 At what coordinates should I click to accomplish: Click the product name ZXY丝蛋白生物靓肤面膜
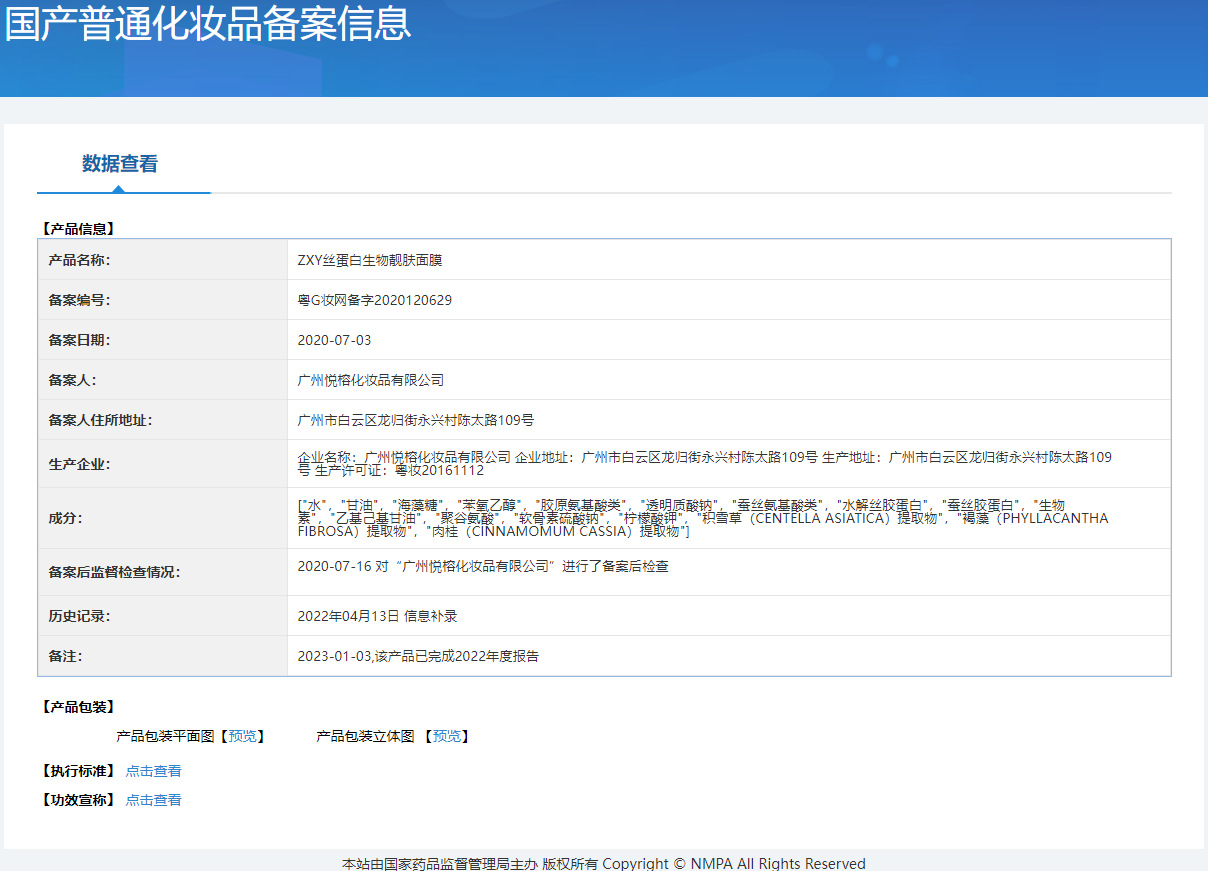369,260
